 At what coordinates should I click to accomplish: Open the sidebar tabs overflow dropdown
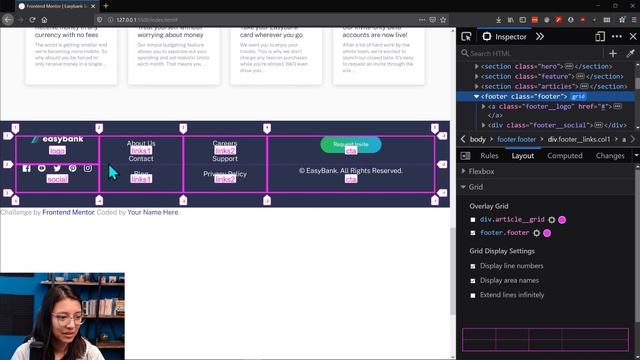[x=636, y=156]
